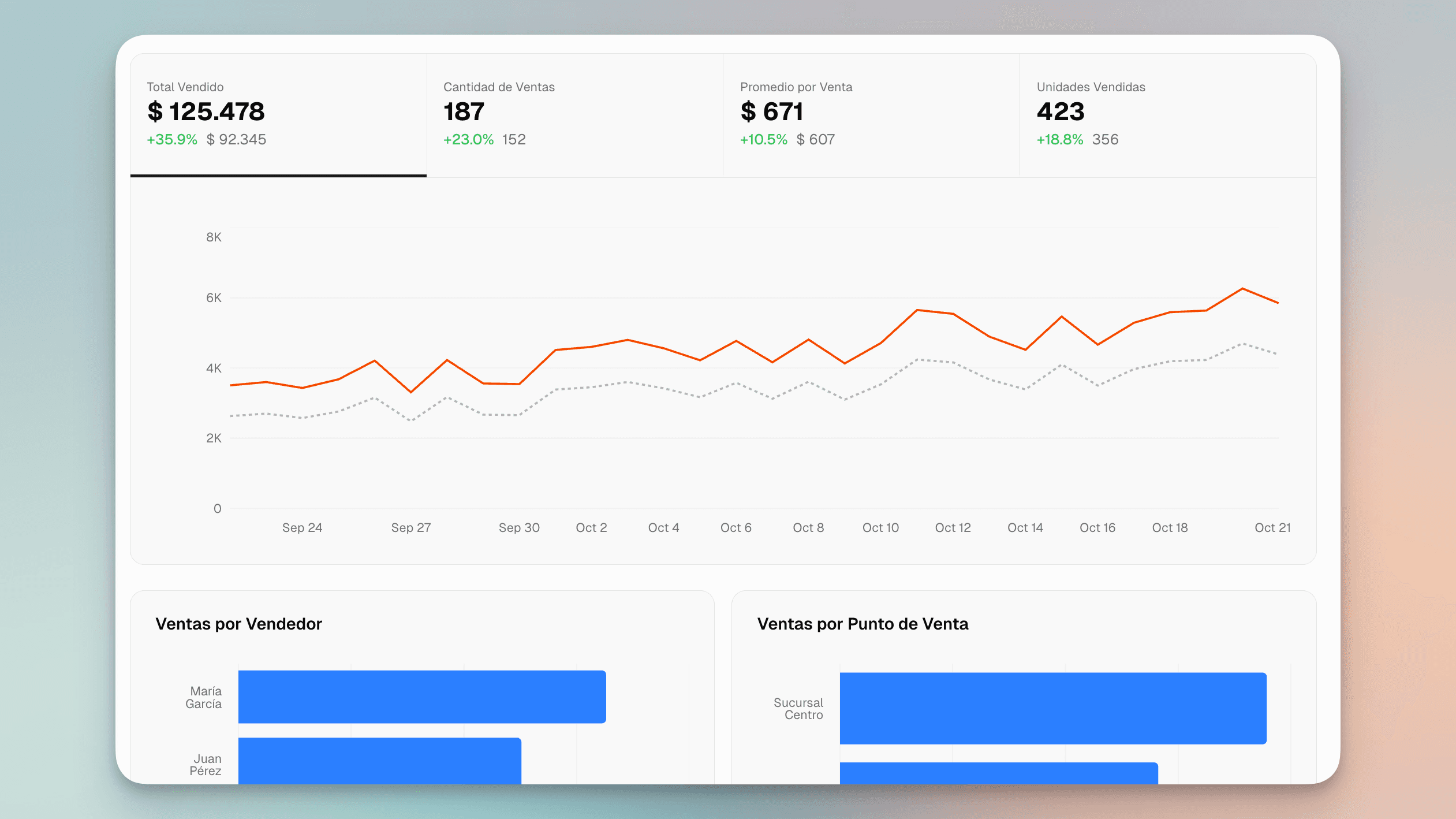
Task: Open the Promedio por Venta tab
Action: pyautogui.click(x=871, y=114)
